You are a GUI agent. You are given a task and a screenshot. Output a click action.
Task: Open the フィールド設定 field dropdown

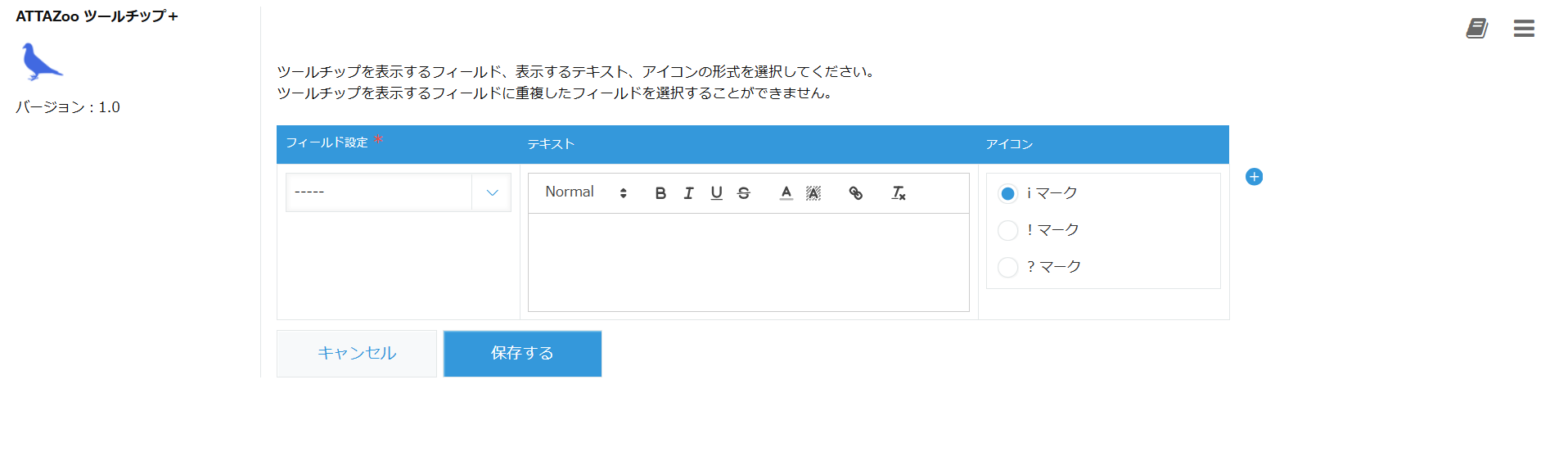[x=399, y=192]
